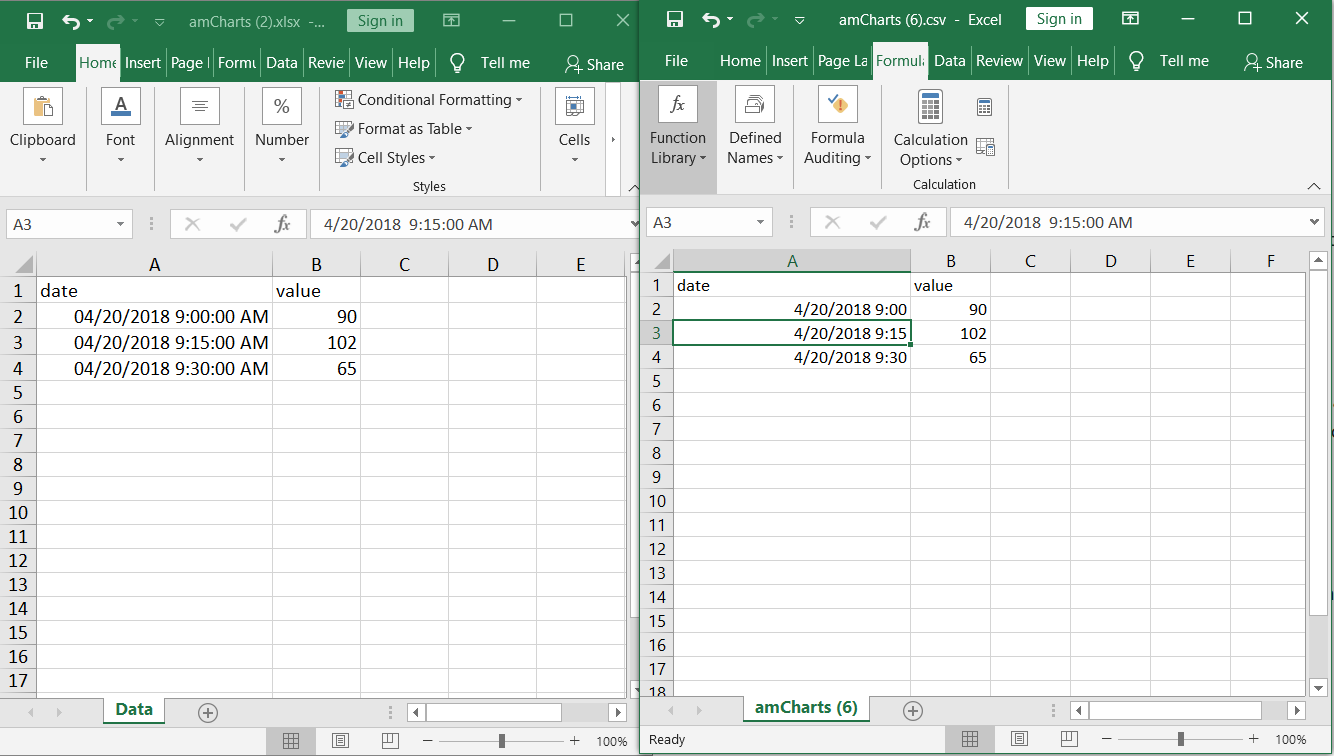This screenshot has width=1334, height=756.
Task: Switch to the Formulas ribbon tab
Action: [900, 60]
